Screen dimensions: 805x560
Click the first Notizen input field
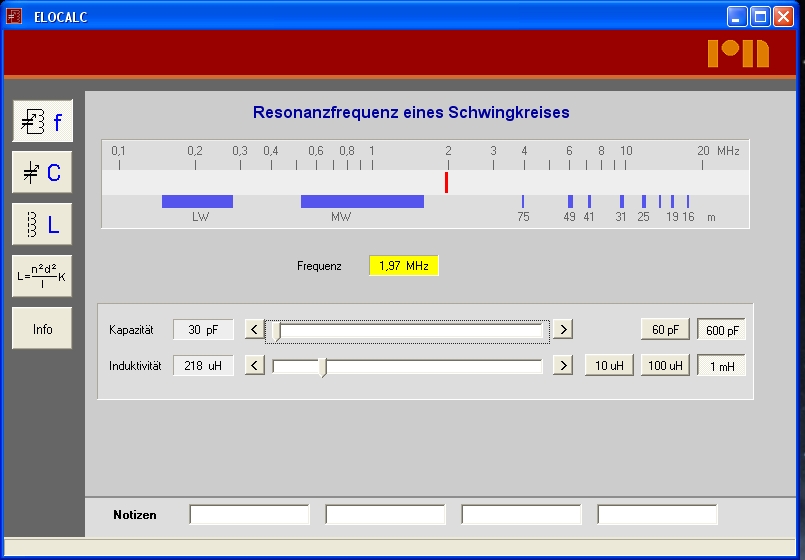pos(250,515)
